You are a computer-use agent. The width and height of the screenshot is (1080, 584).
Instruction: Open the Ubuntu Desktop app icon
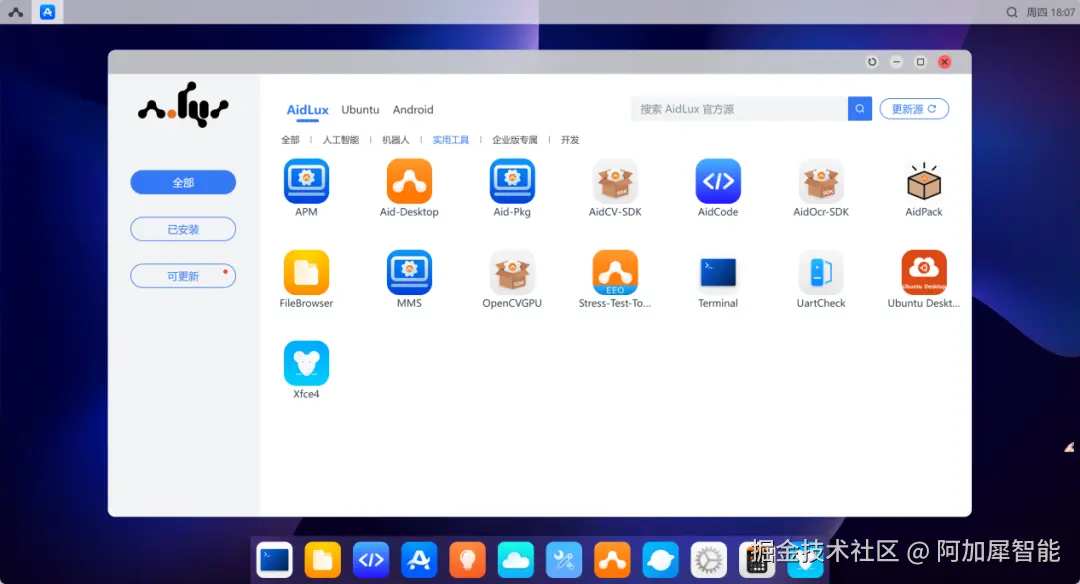point(924,272)
